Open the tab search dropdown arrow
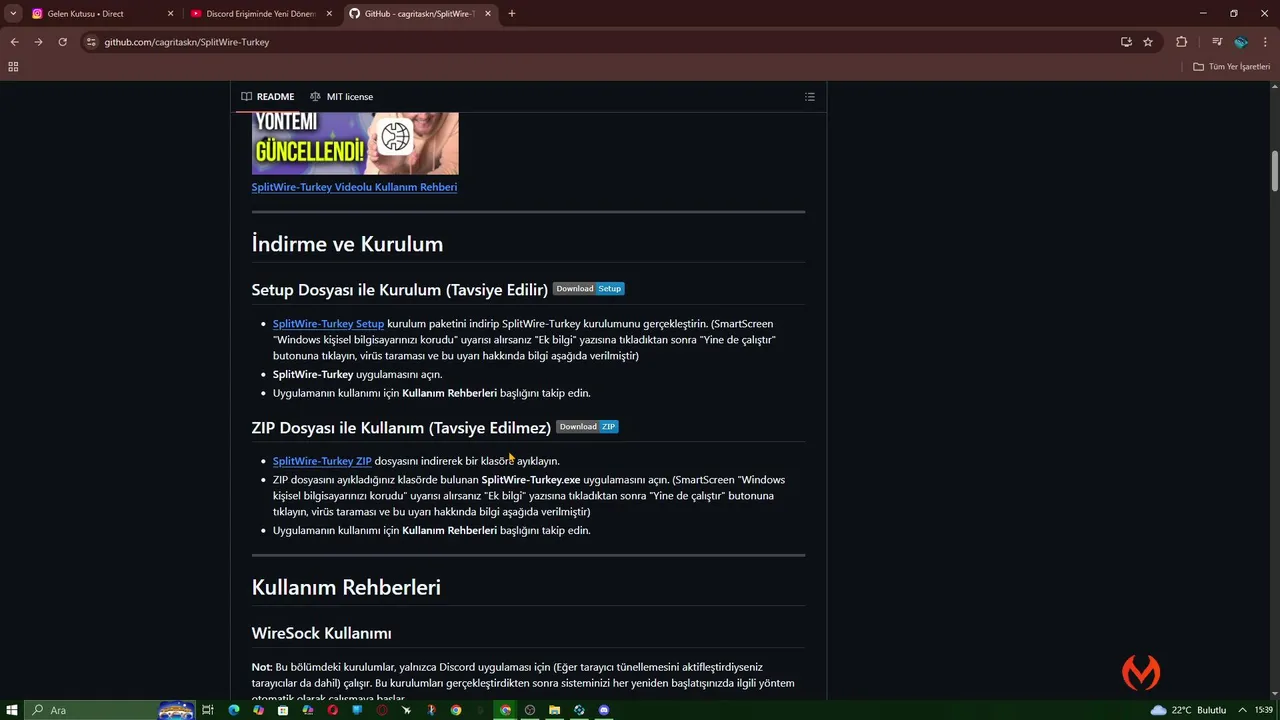1280x720 pixels. pyautogui.click(x=13, y=14)
